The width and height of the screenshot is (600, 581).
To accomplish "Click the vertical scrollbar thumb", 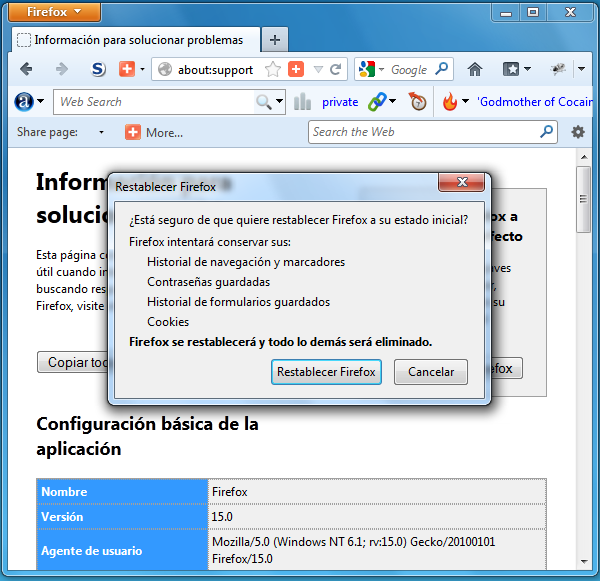I will 584,199.
